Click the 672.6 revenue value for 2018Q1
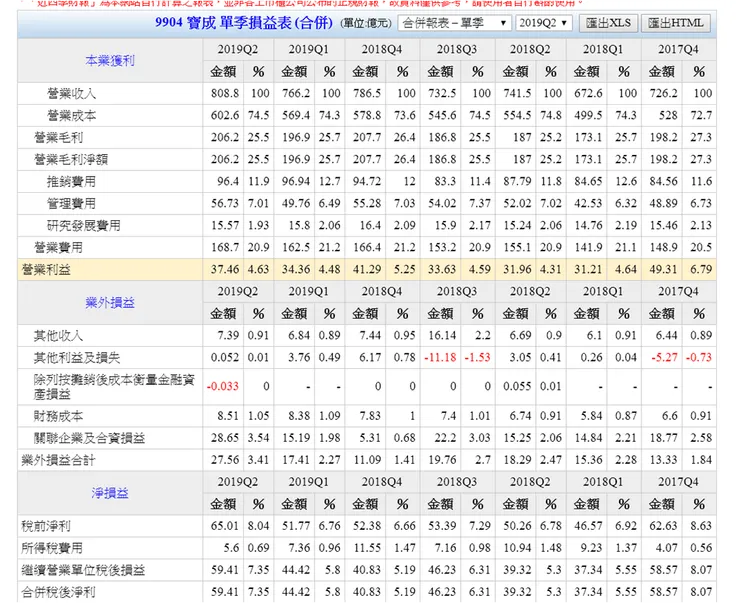This screenshot has height=603, width=740. [588, 93]
